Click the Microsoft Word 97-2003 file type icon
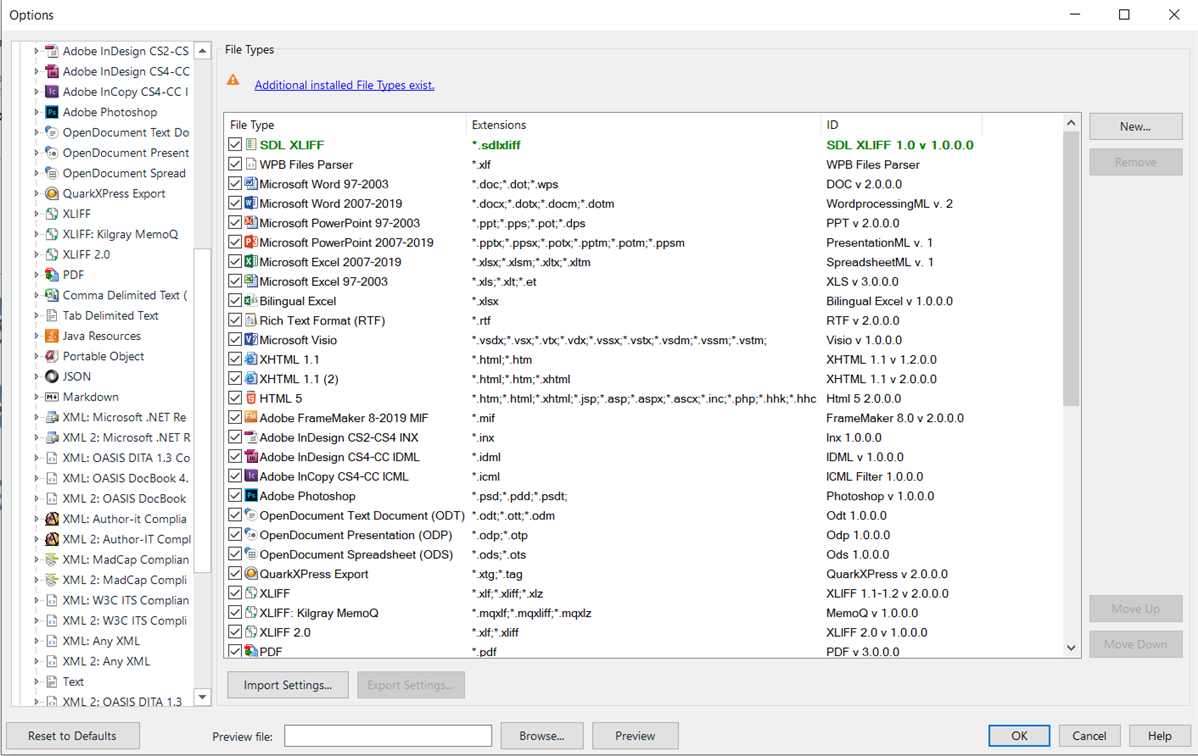This screenshot has width=1198, height=756. [249, 183]
